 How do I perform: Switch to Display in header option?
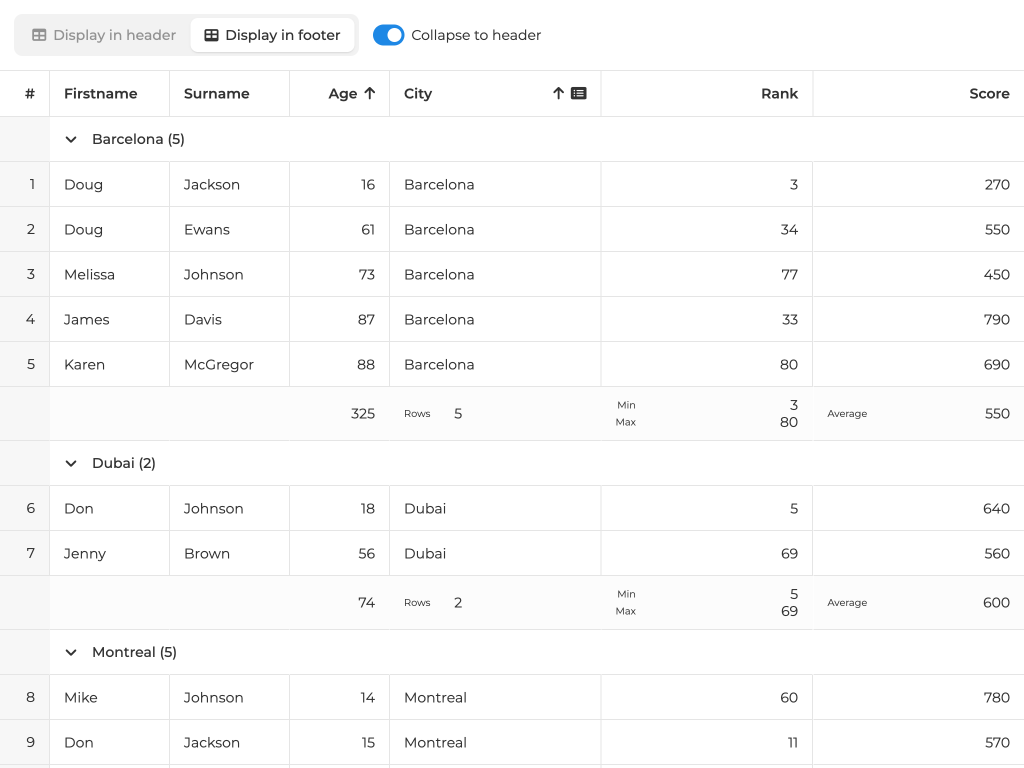(x=103, y=35)
